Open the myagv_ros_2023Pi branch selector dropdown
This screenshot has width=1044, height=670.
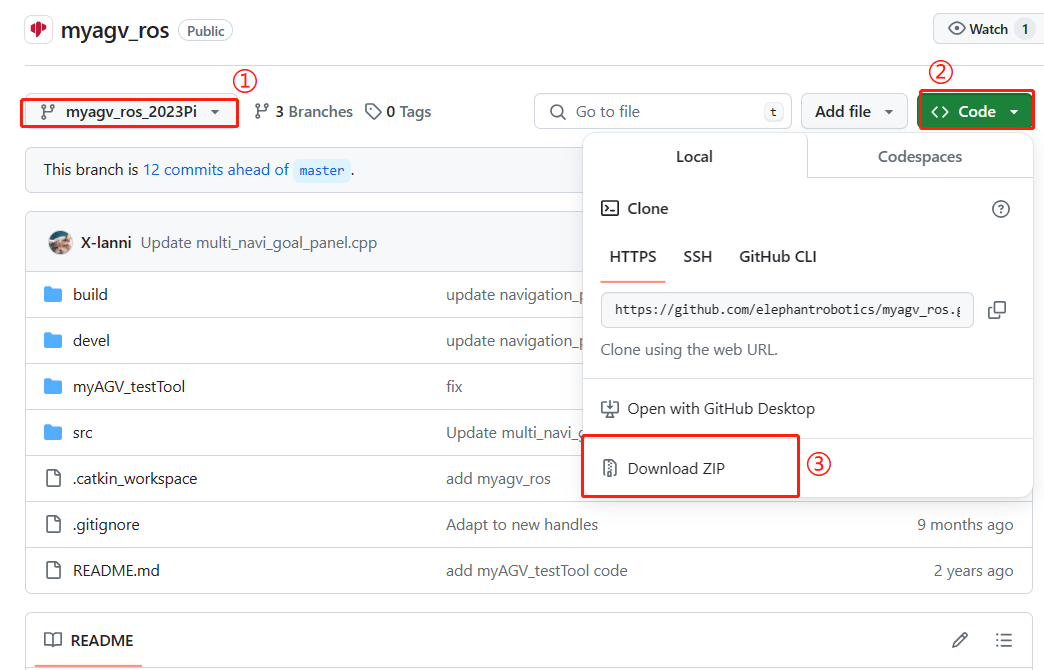tap(130, 112)
